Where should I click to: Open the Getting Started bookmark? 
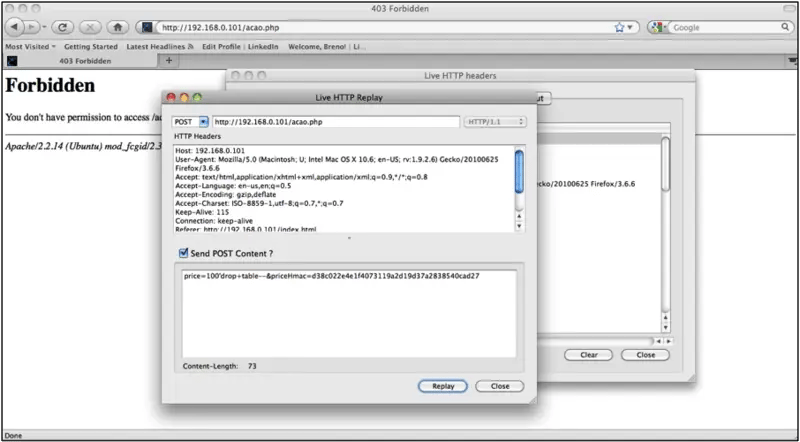[x=90, y=46]
